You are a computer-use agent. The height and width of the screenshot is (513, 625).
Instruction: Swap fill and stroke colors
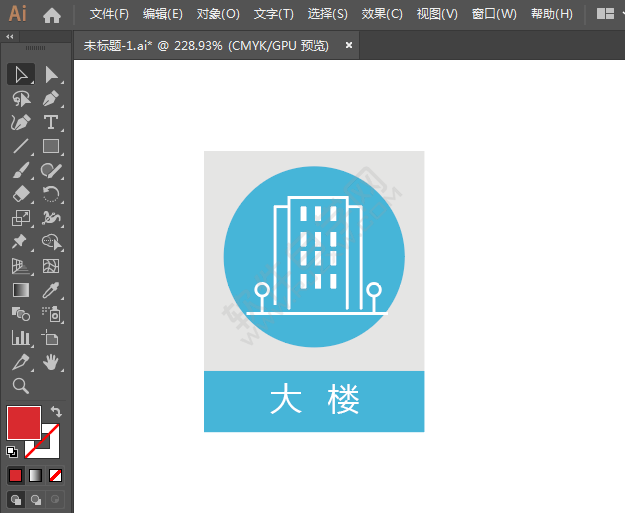click(57, 411)
